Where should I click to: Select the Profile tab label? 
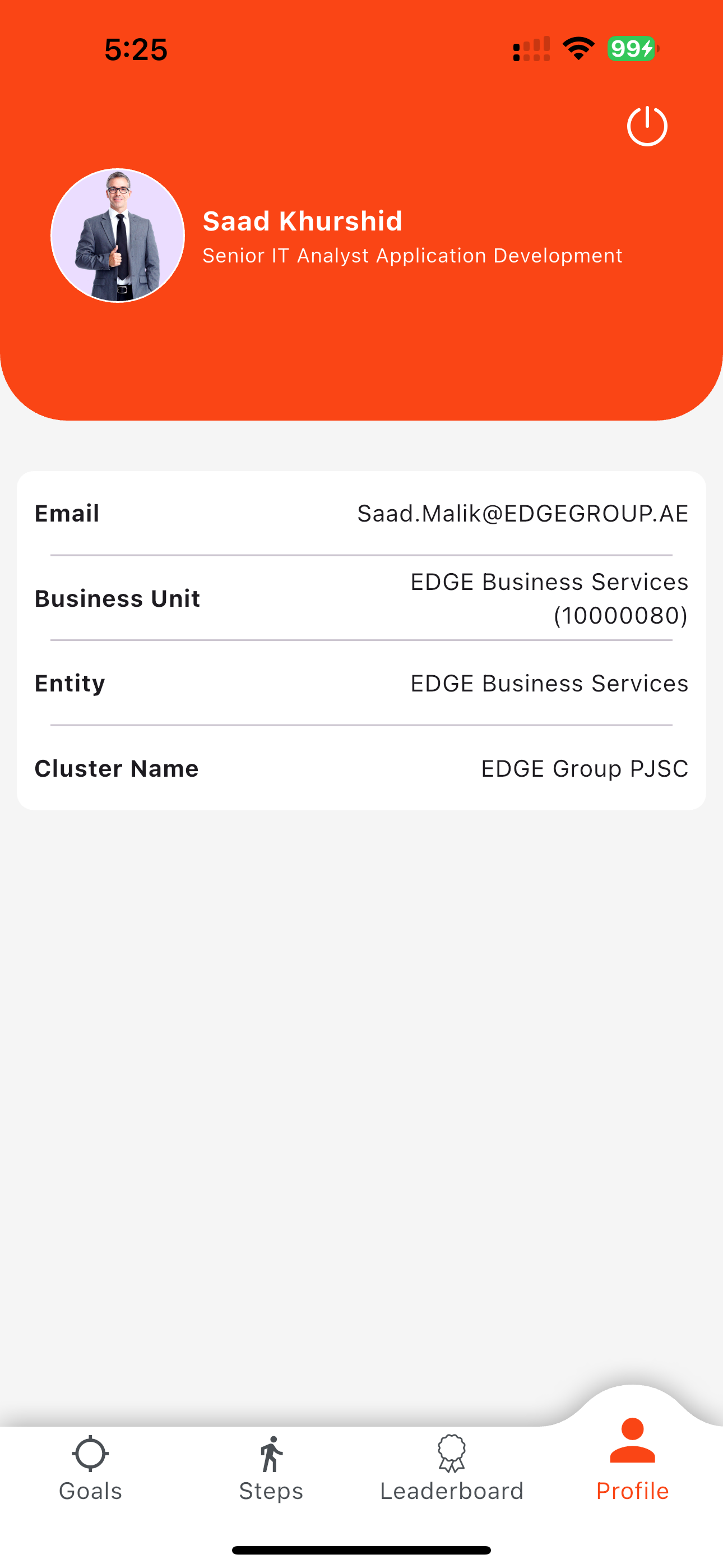[632, 1491]
